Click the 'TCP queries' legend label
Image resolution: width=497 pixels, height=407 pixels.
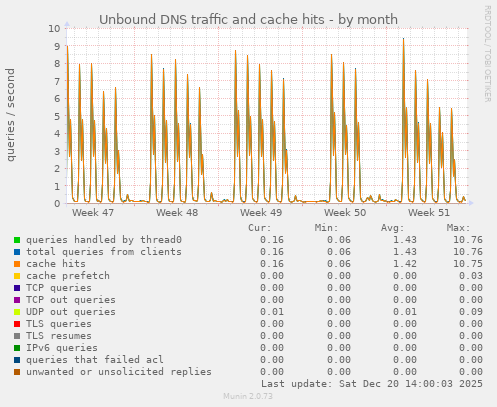pyautogui.click(x=59, y=288)
